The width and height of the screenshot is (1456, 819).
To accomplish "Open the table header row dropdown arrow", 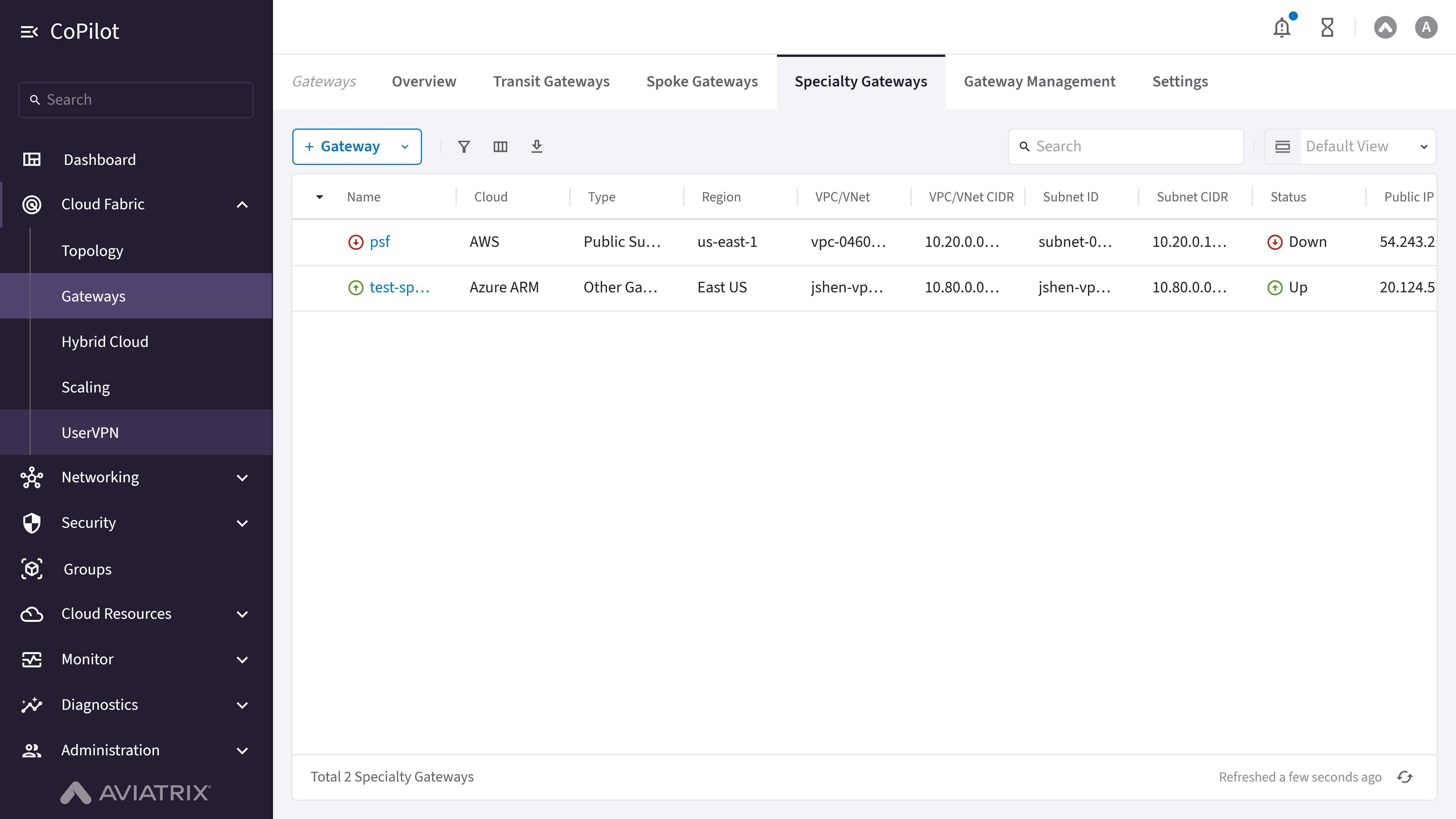I will pyautogui.click(x=319, y=197).
